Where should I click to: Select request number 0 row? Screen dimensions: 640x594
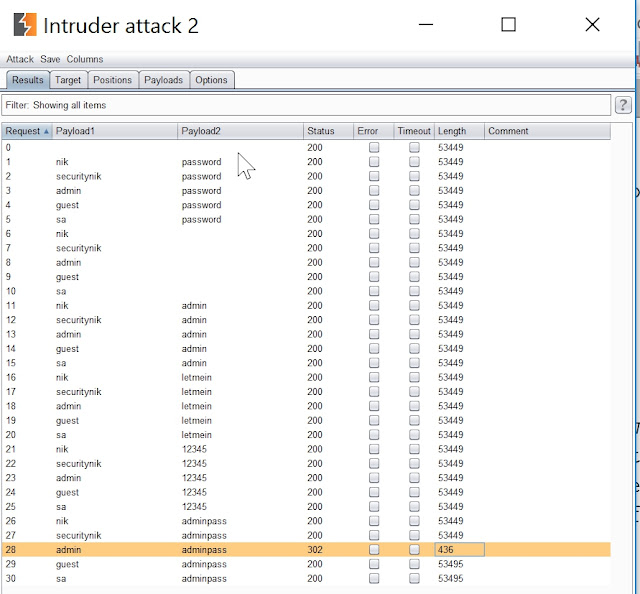click(306, 147)
